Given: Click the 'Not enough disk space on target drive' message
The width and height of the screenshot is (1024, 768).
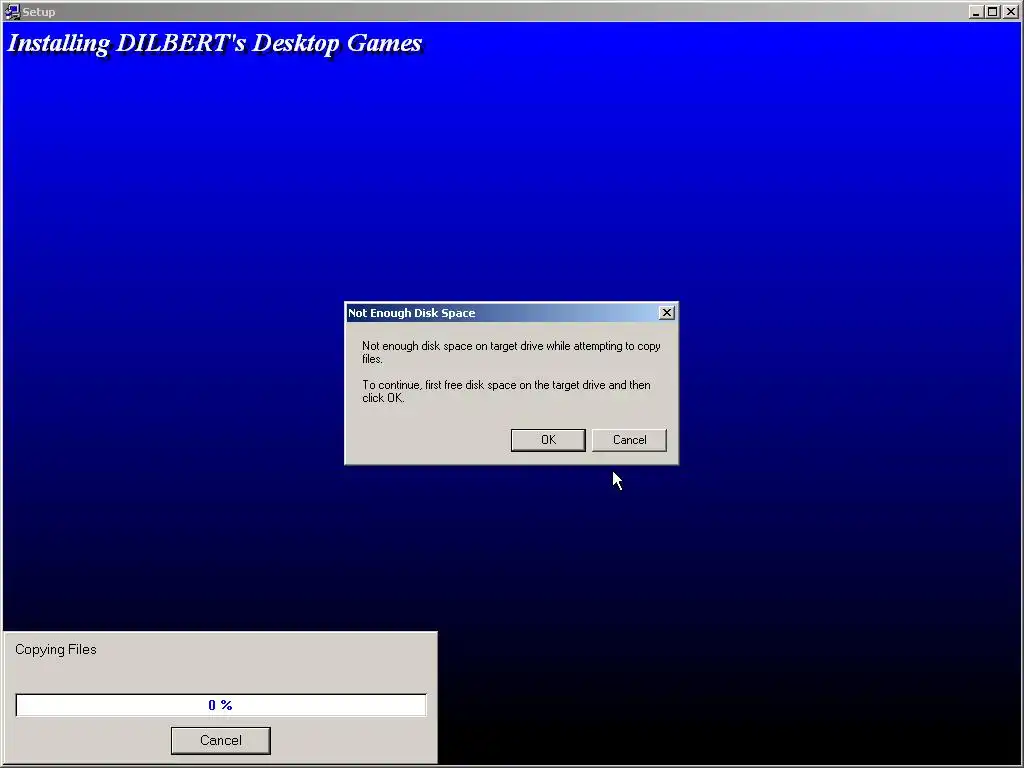Looking at the screenshot, I should (x=511, y=352).
